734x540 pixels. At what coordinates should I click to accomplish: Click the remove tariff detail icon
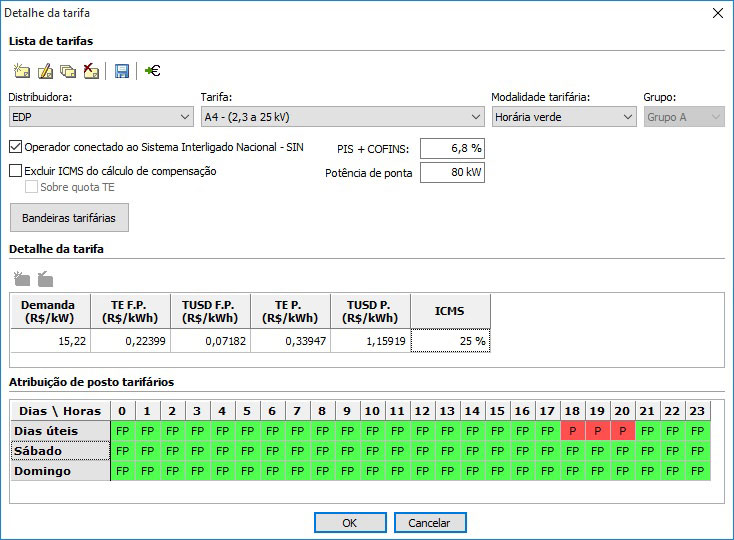click(x=45, y=279)
